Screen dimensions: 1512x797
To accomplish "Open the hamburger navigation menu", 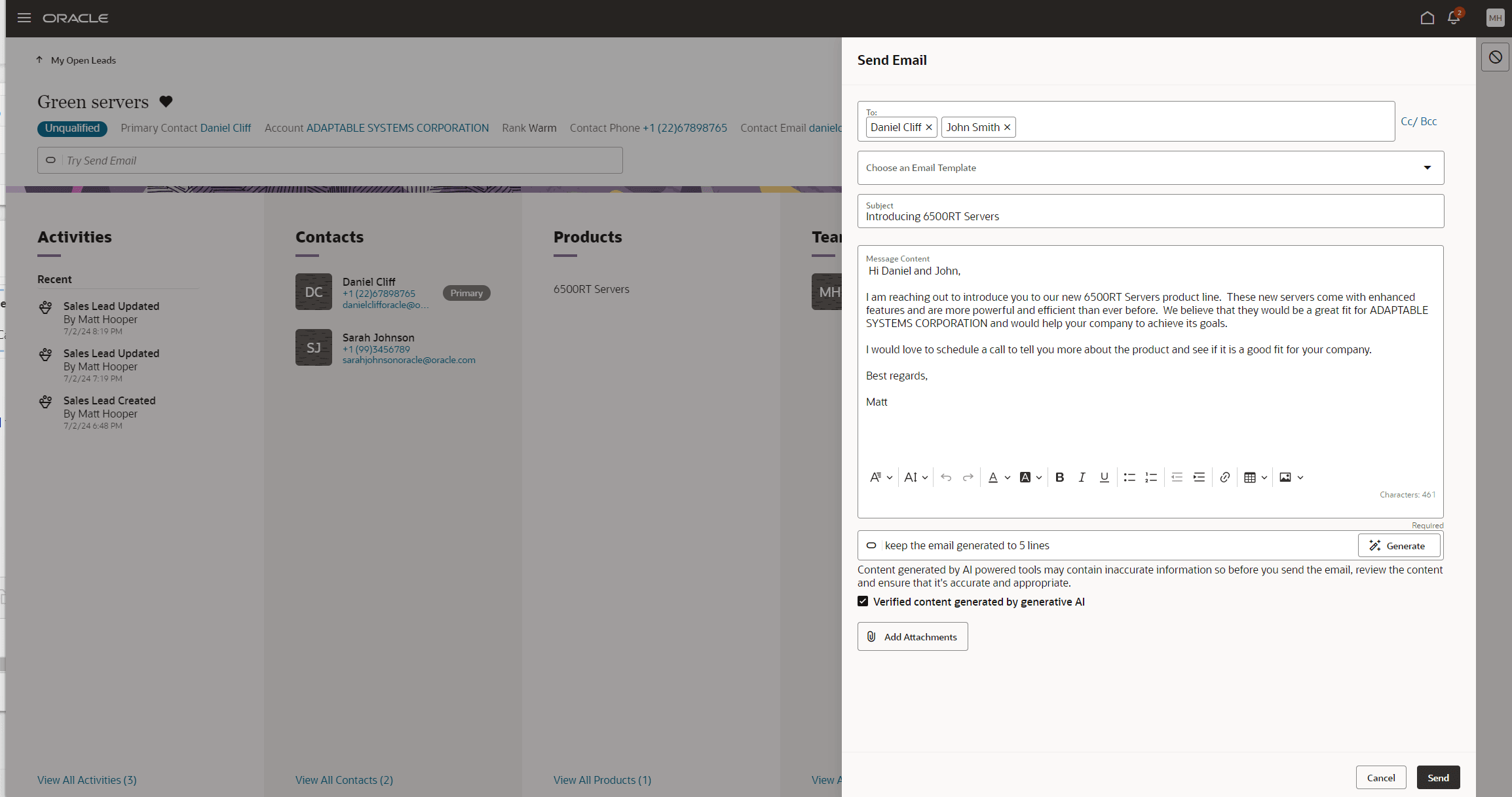I will pyautogui.click(x=24, y=18).
